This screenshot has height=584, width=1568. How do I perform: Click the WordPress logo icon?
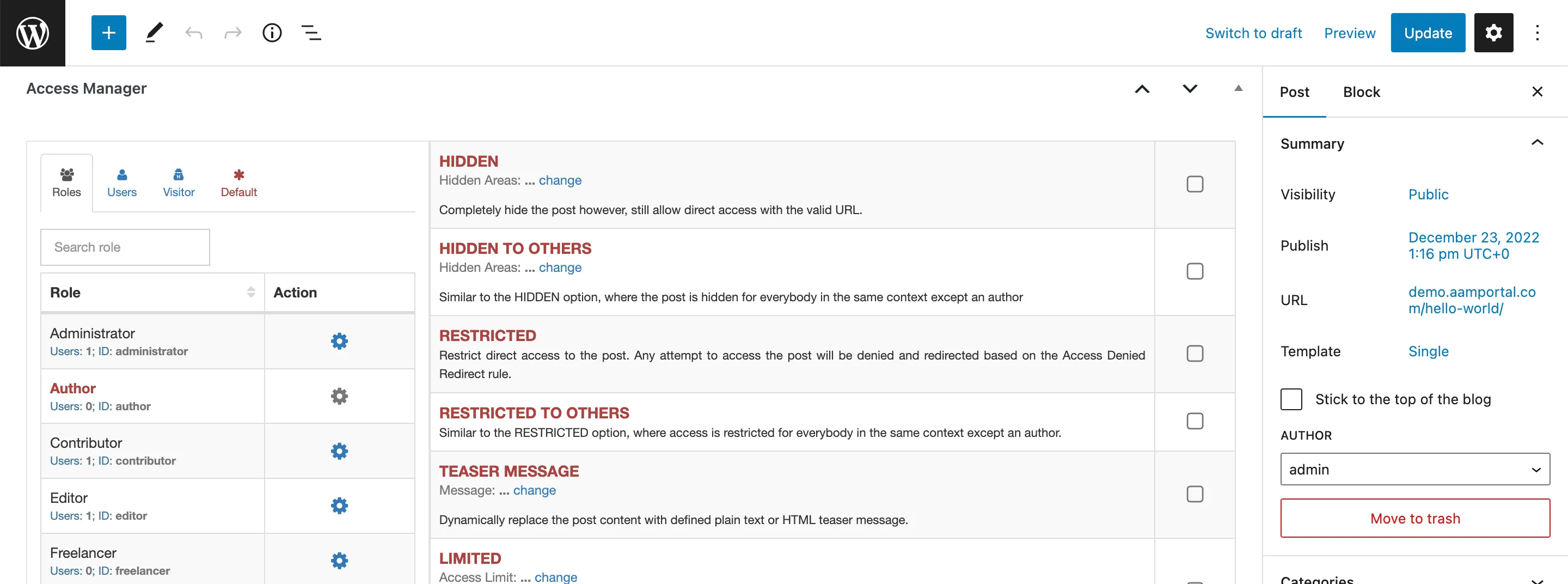(x=32, y=33)
